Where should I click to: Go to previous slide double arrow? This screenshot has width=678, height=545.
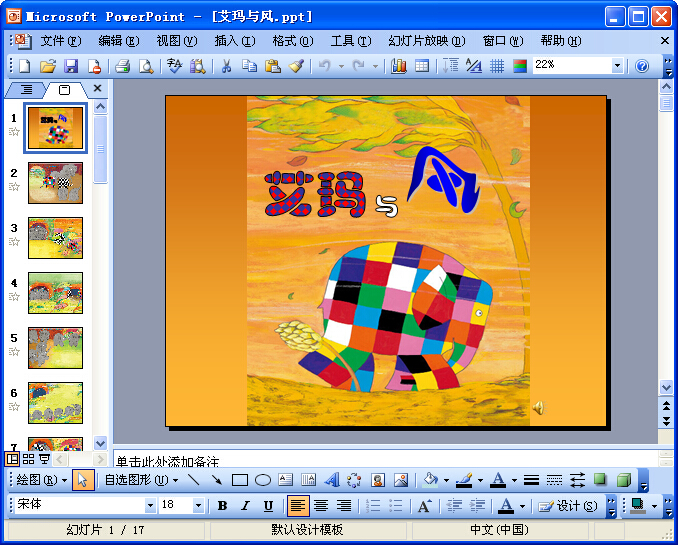(x=666, y=405)
